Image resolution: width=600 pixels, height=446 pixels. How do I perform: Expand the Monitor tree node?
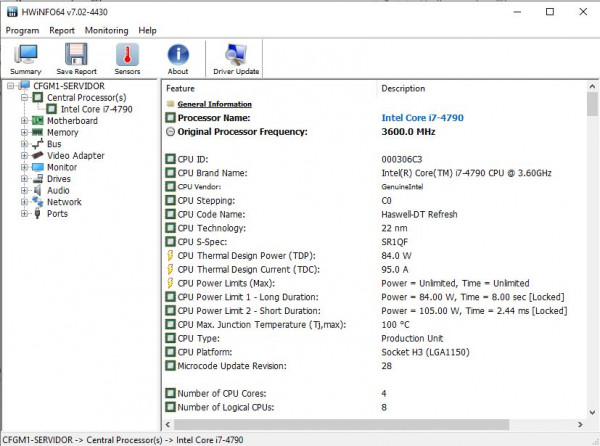click(x=24, y=167)
